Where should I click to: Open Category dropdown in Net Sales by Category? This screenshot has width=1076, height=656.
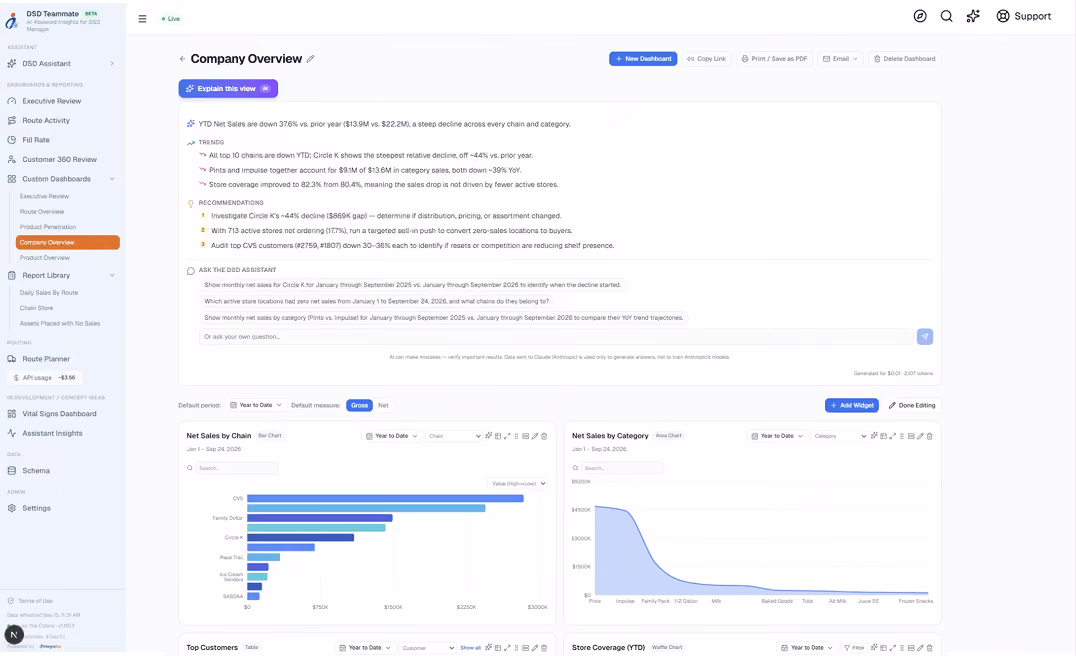click(839, 436)
